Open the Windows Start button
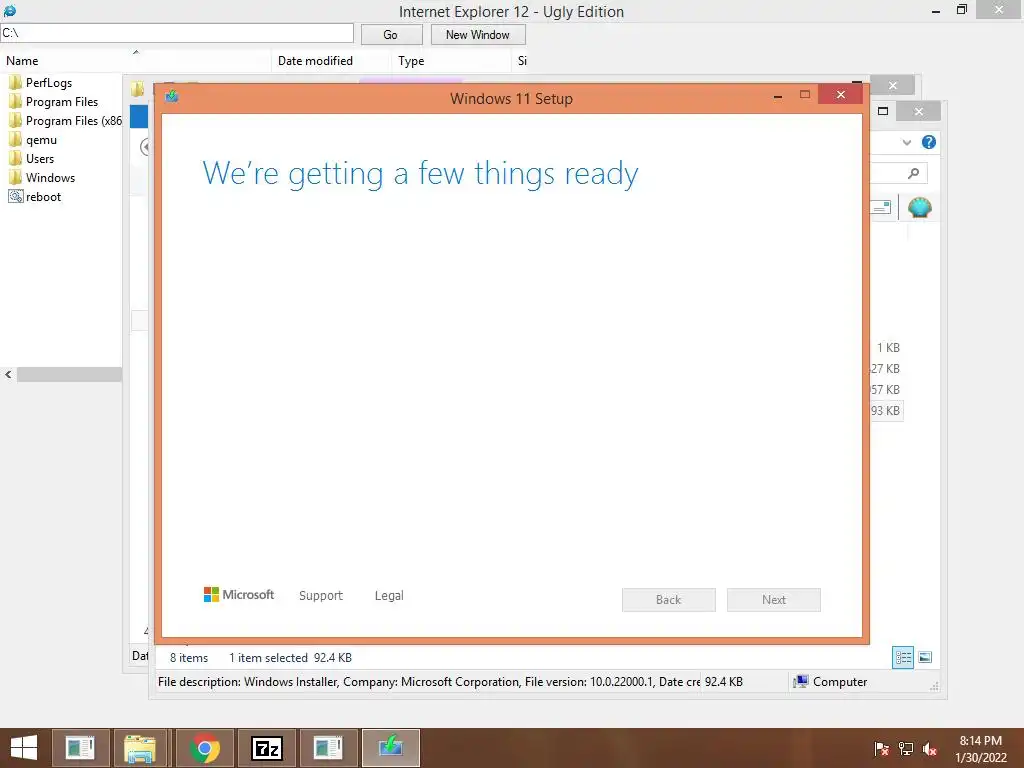The image size is (1024, 768). coord(24,748)
